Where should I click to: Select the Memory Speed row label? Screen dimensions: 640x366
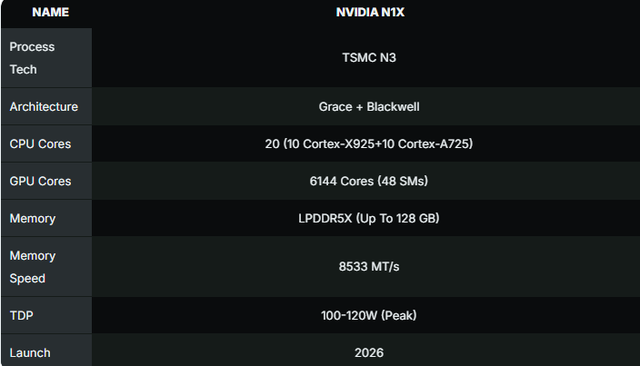(32, 267)
